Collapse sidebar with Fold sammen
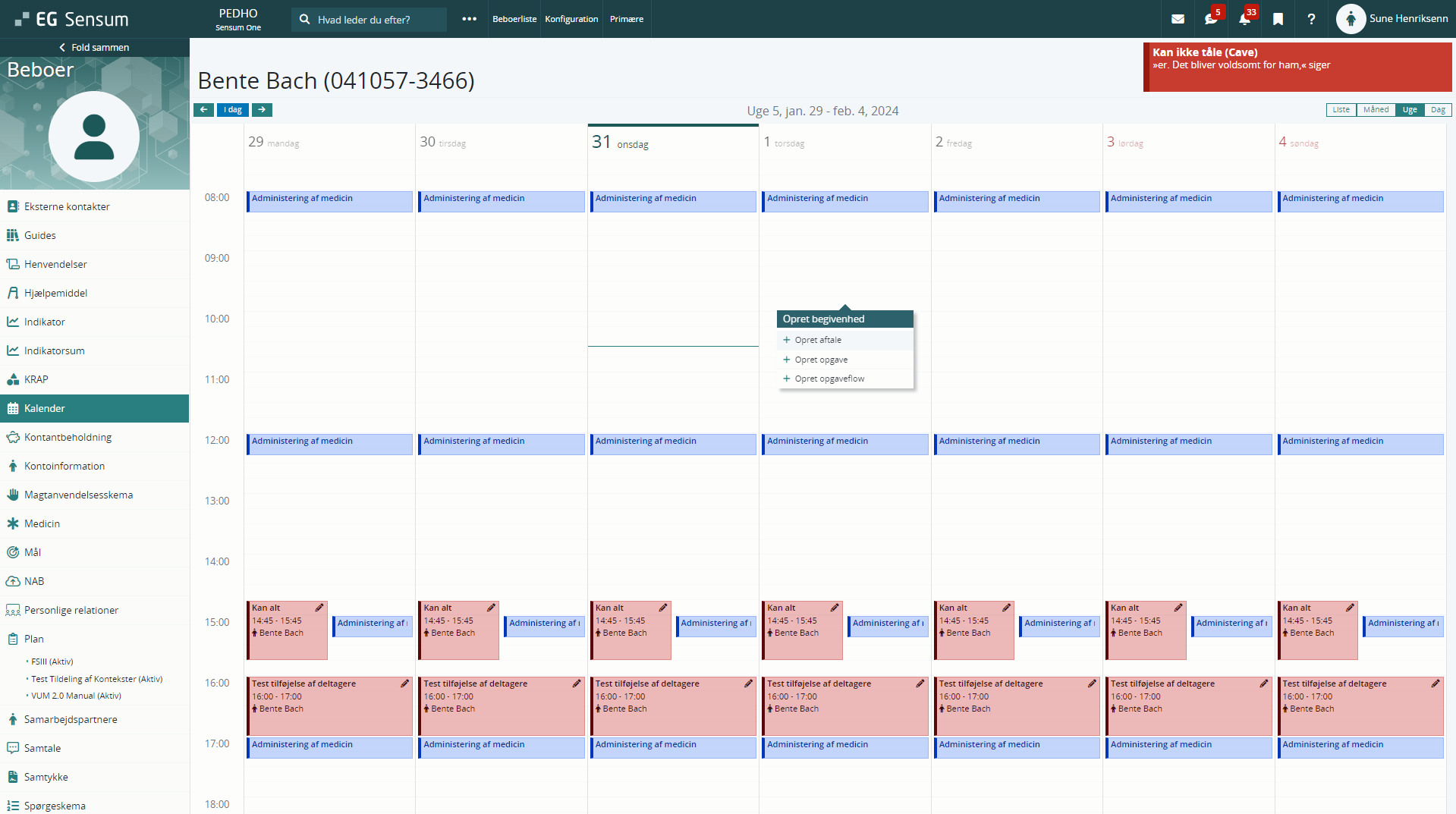The height and width of the screenshot is (814, 1456). click(95, 47)
